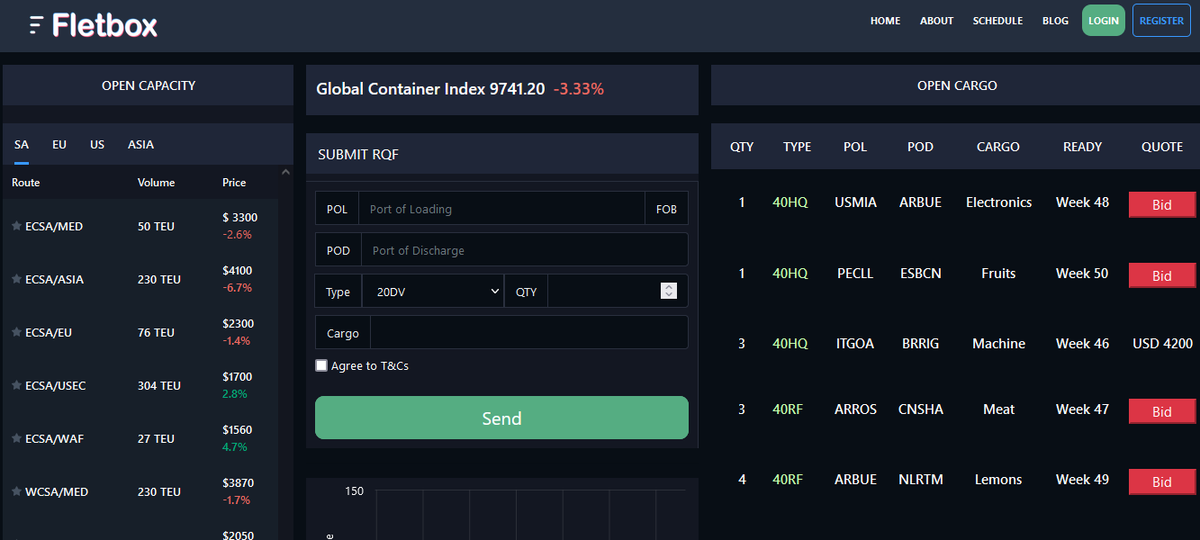Click the 40HQ type for Electronics cargo
Screen dimensions: 1200x540
(790, 202)
